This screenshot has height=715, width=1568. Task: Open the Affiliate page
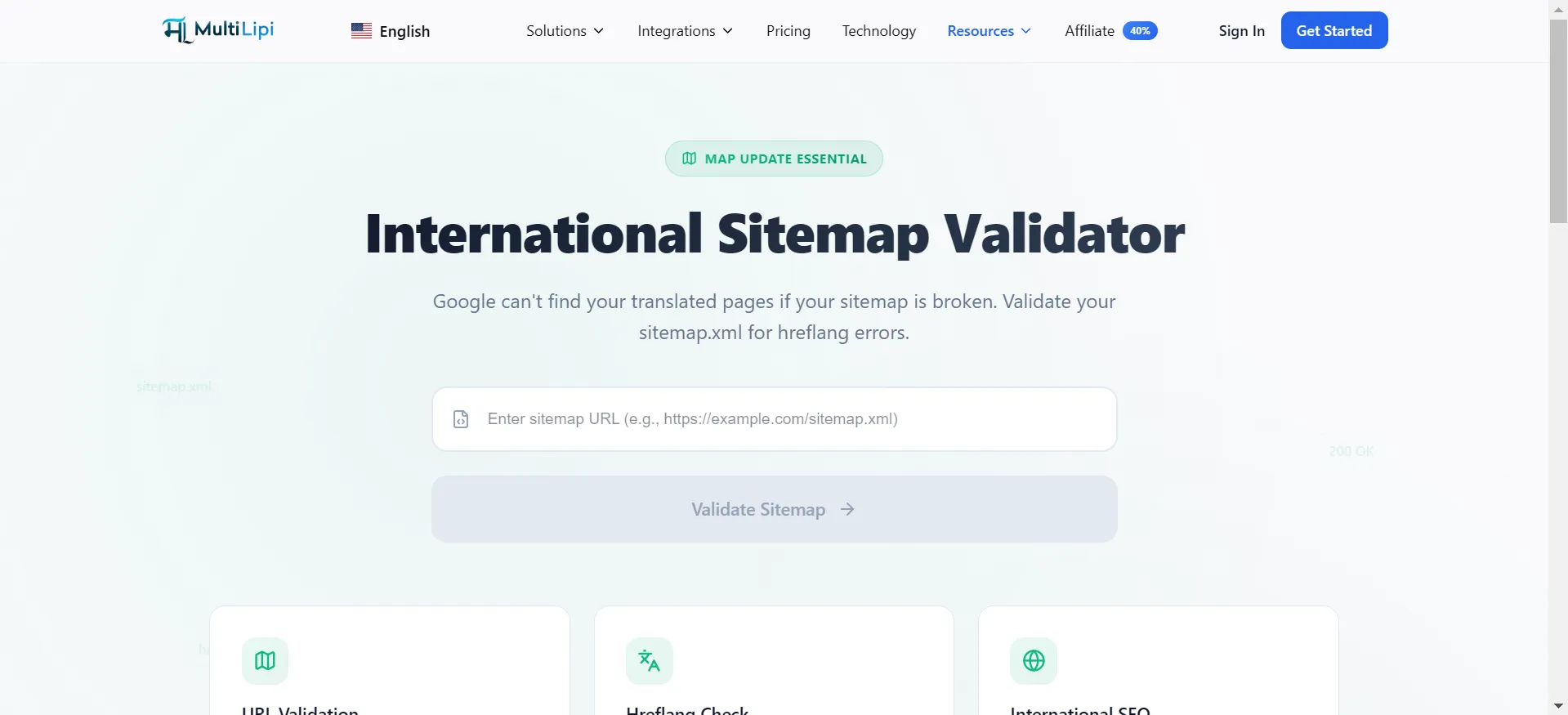(1089, 31)
